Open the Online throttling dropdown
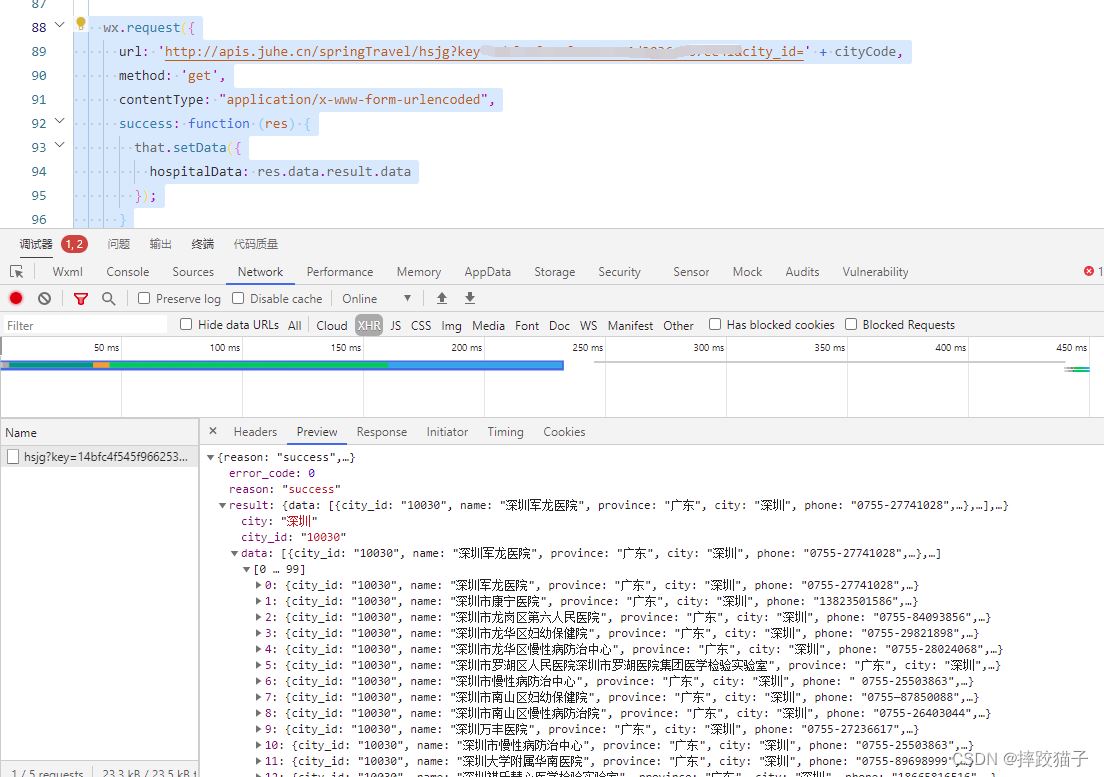1104x777 pixels. (376, 298)
